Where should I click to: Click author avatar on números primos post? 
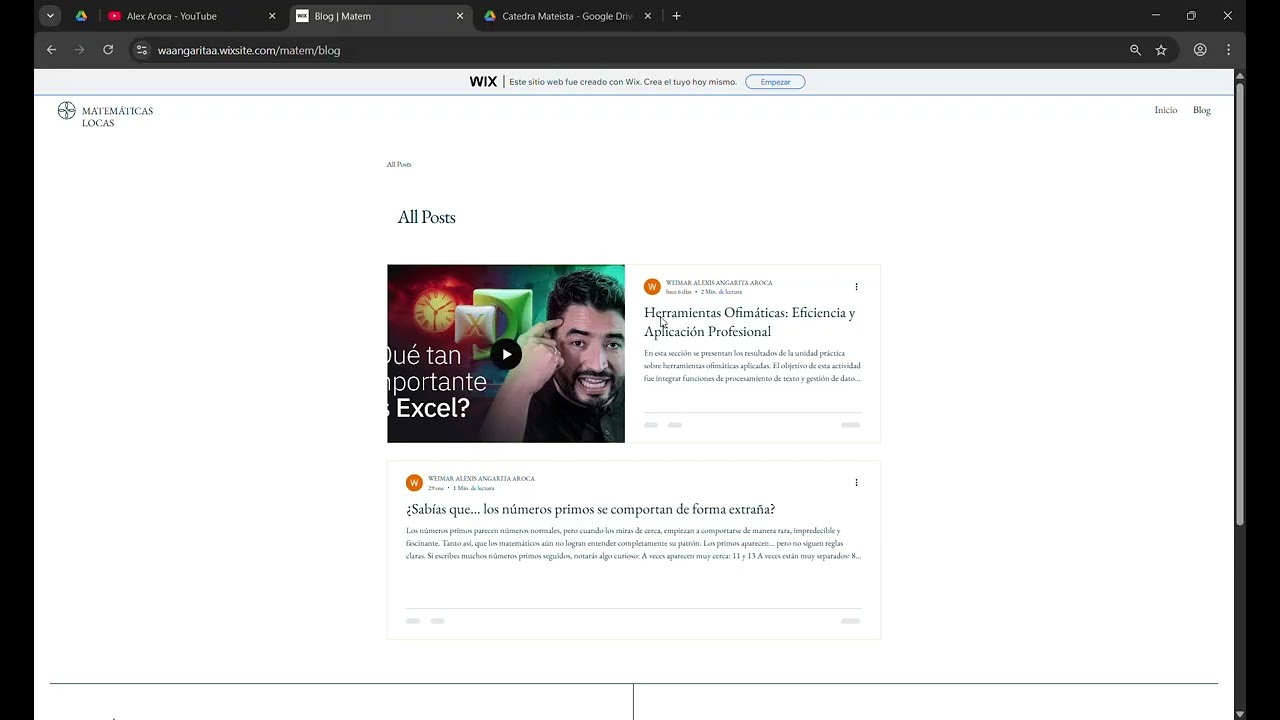(x=414, y=483)
